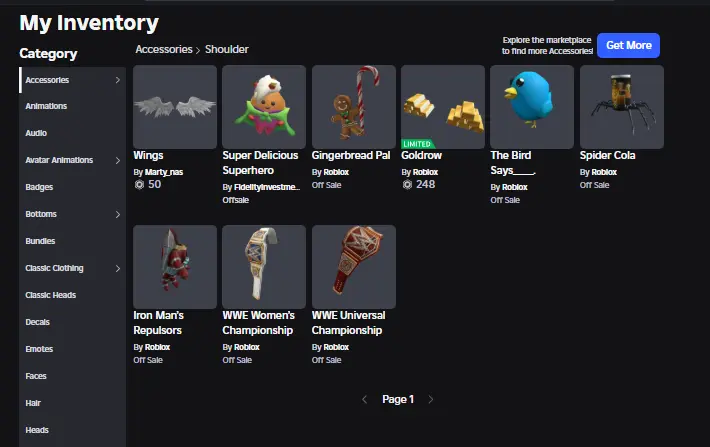Click the Get More button
This screenshot has width=710, height=447.
(628, 45)
